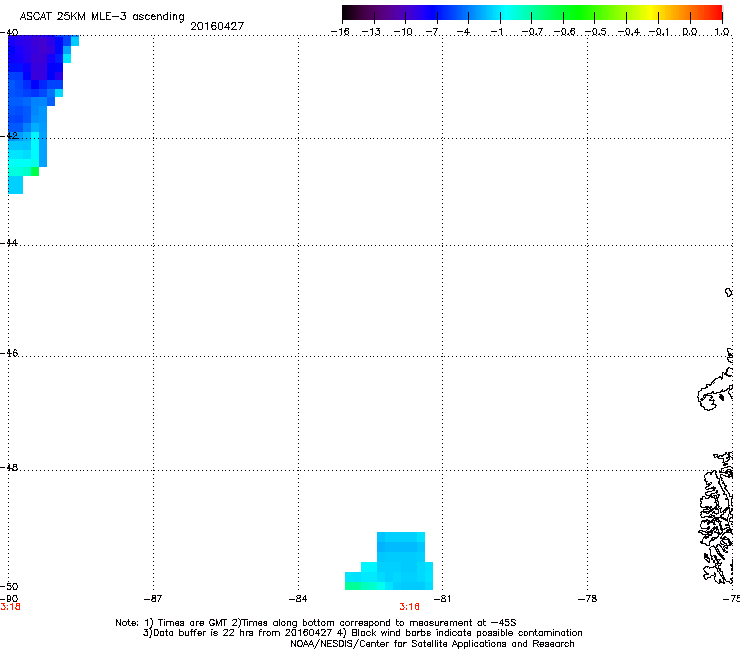Screen dimensions: 740x650
Task: Click the colorbar label '-0.7'
Action: coord(532,32)
